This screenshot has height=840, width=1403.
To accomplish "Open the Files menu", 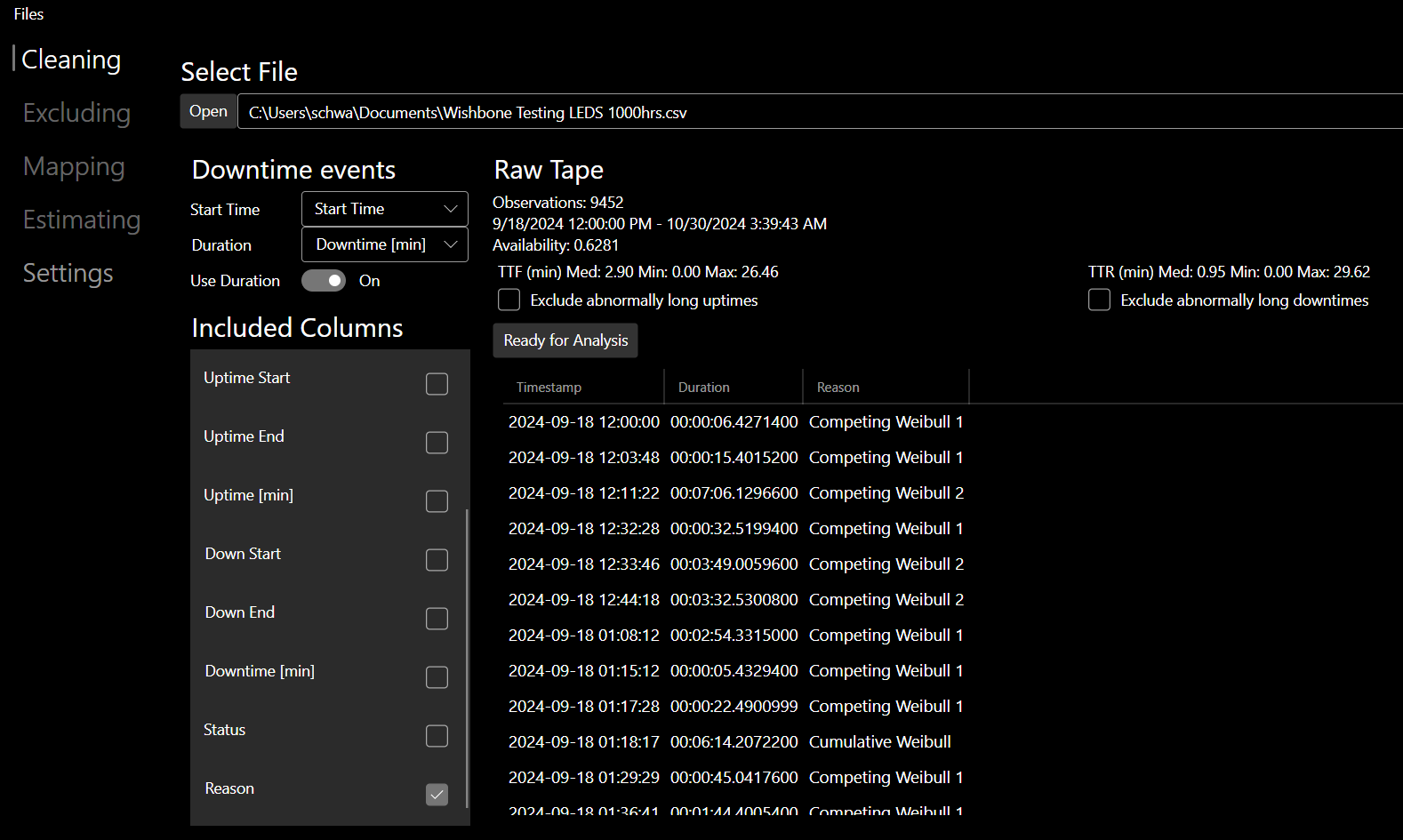I will pyautogui.click(x=28, y=14).
